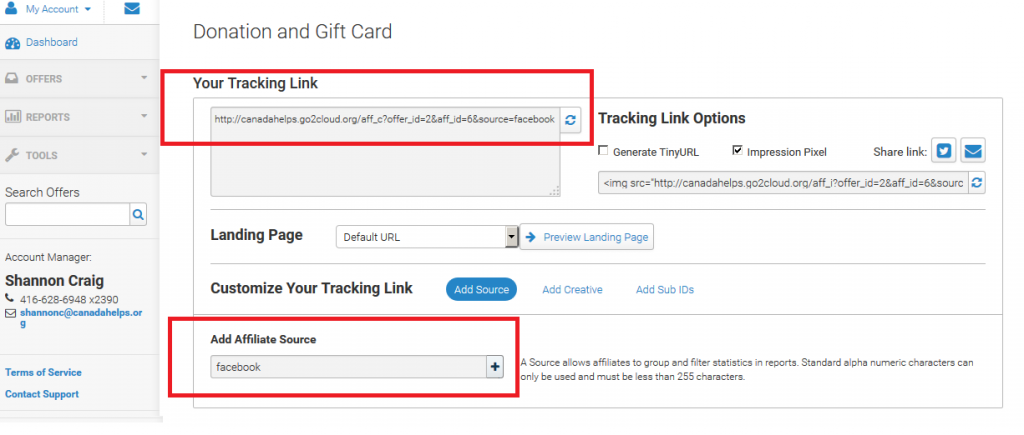Click the envelope messages icon in top bar
Screen dimensions: 1024x435
pyautogui.click(x=132, y=9)
